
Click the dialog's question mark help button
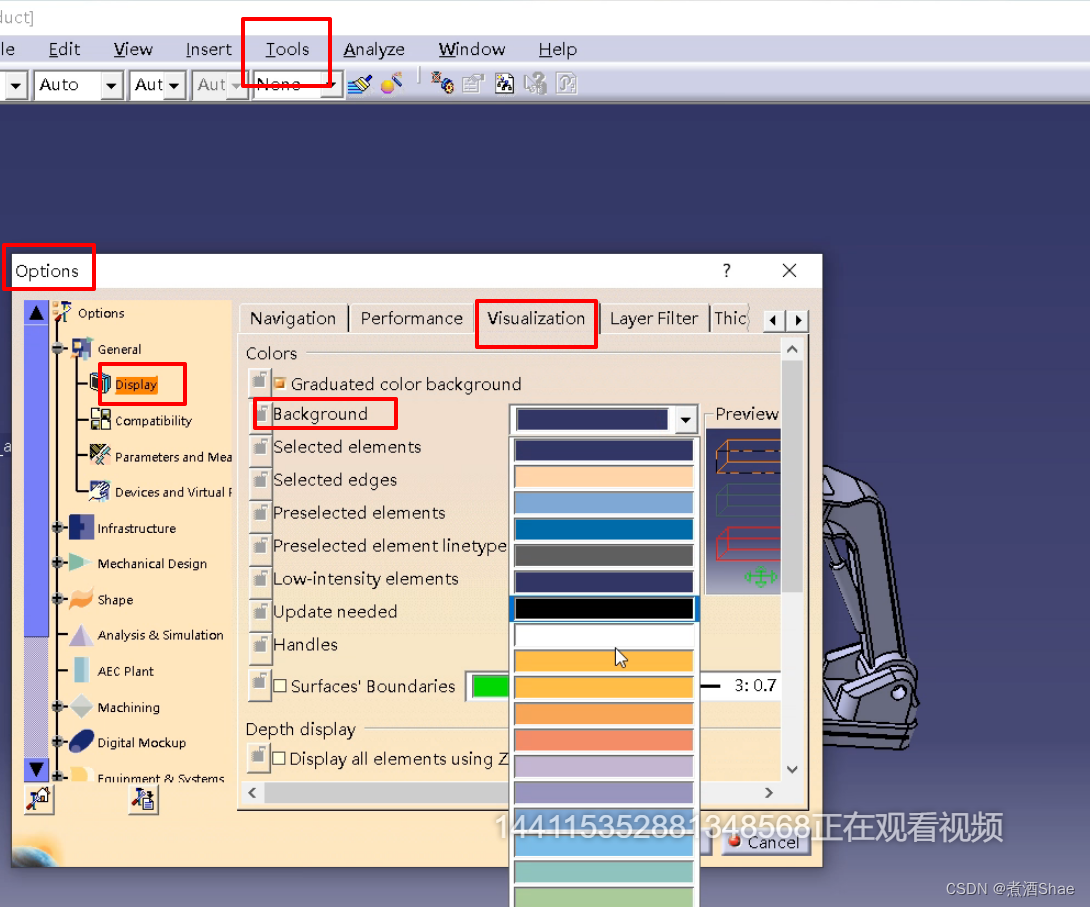[x=727, y=270]
